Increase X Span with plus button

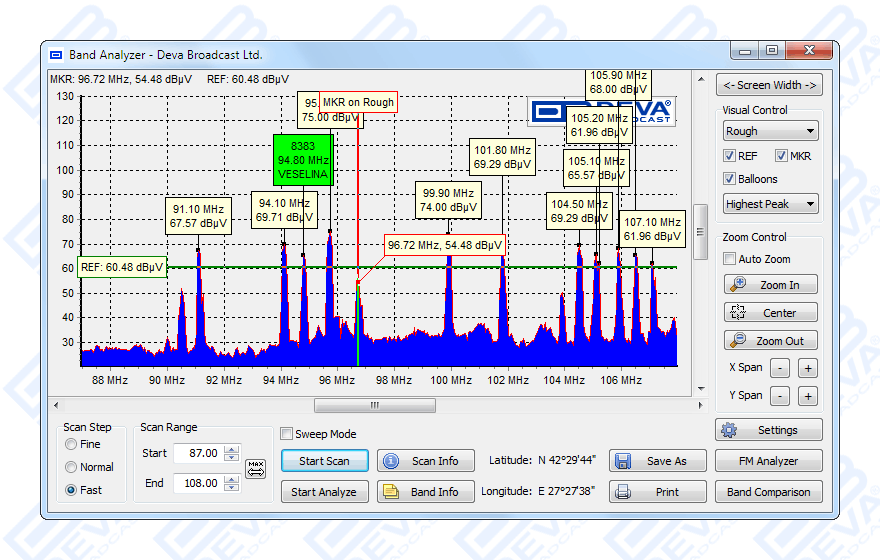click(x=808, y=368)
